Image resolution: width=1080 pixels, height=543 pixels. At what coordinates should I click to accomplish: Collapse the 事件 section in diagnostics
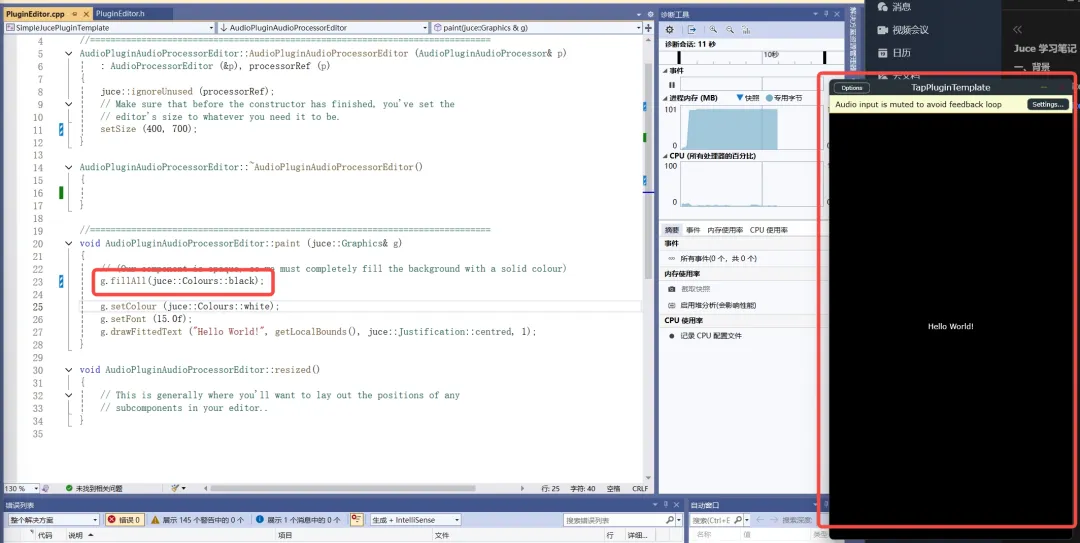point(665,71)
